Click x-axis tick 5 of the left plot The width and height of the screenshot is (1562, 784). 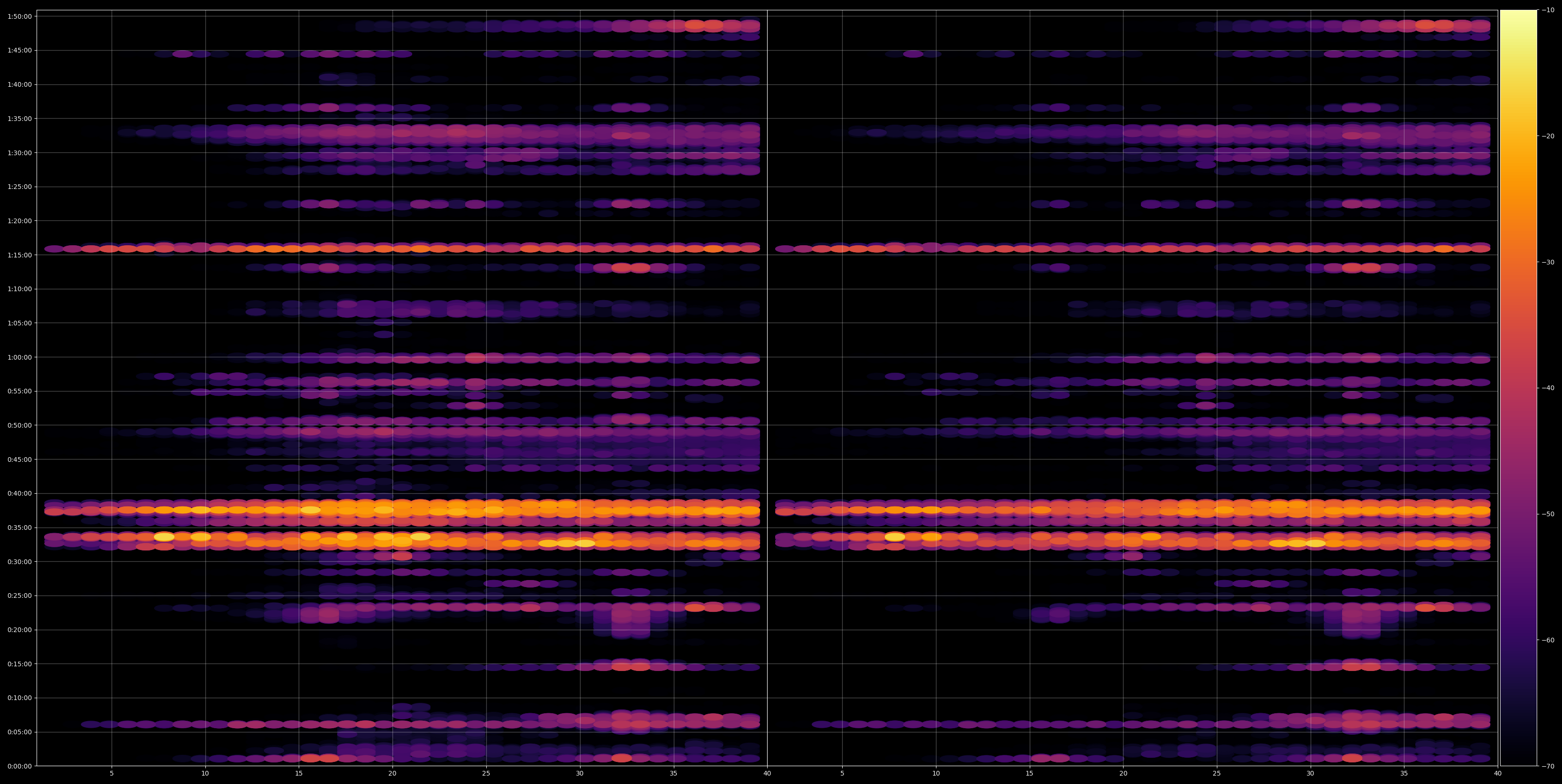112,774
